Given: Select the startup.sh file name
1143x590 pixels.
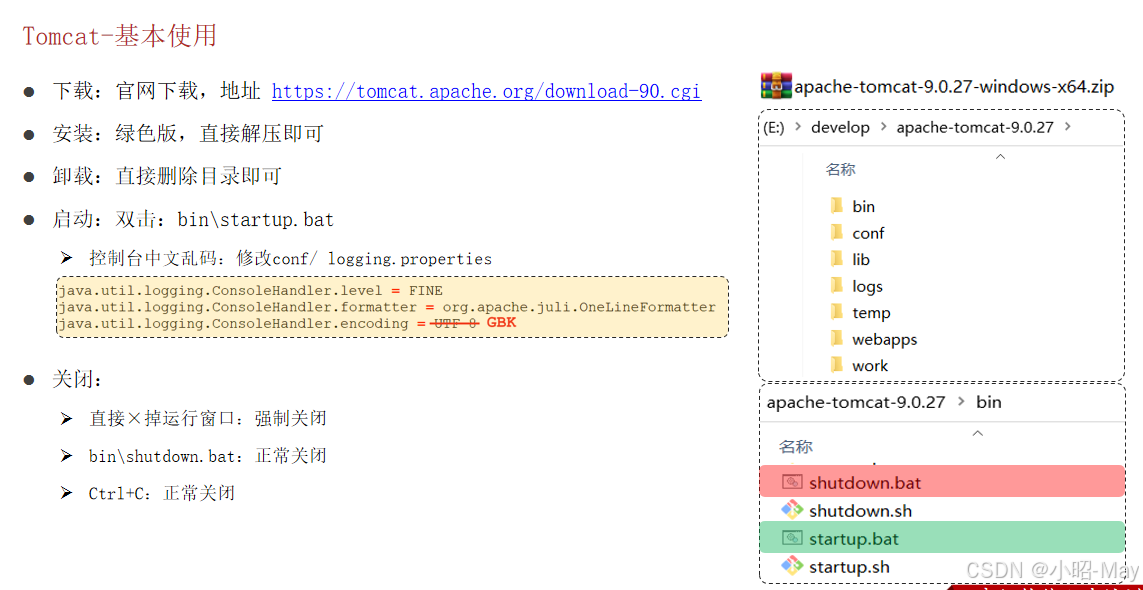Looking at the screenshot, I should (x=849, y=567).
